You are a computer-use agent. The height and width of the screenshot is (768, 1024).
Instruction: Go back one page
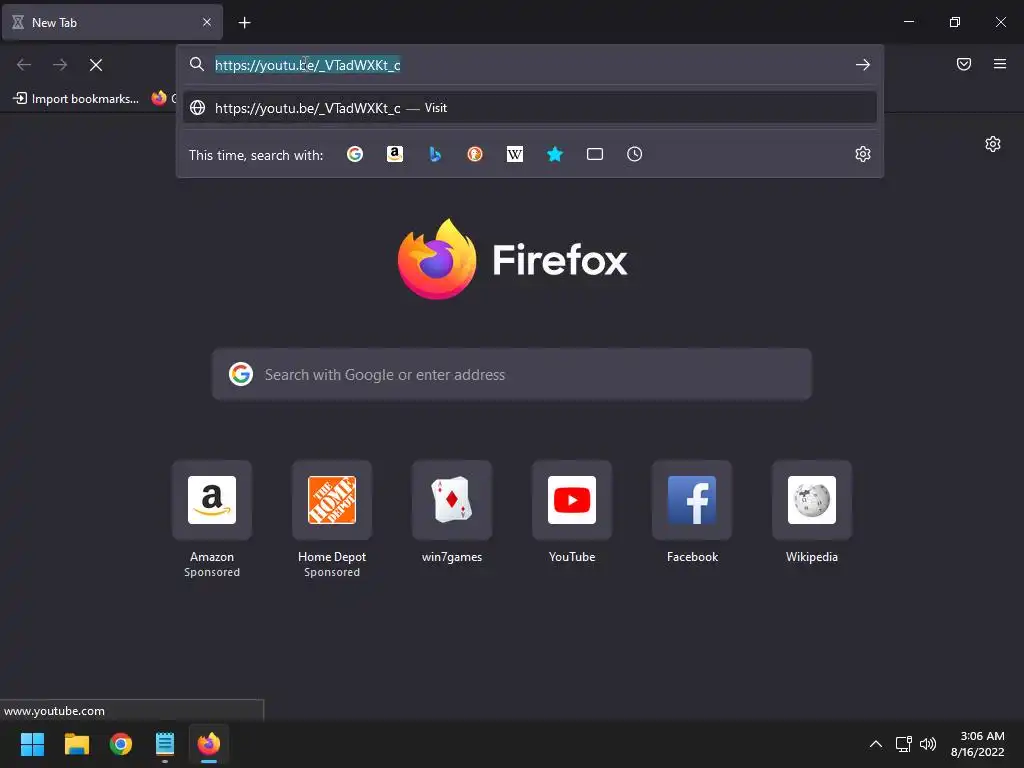click(x=24, y=65)
